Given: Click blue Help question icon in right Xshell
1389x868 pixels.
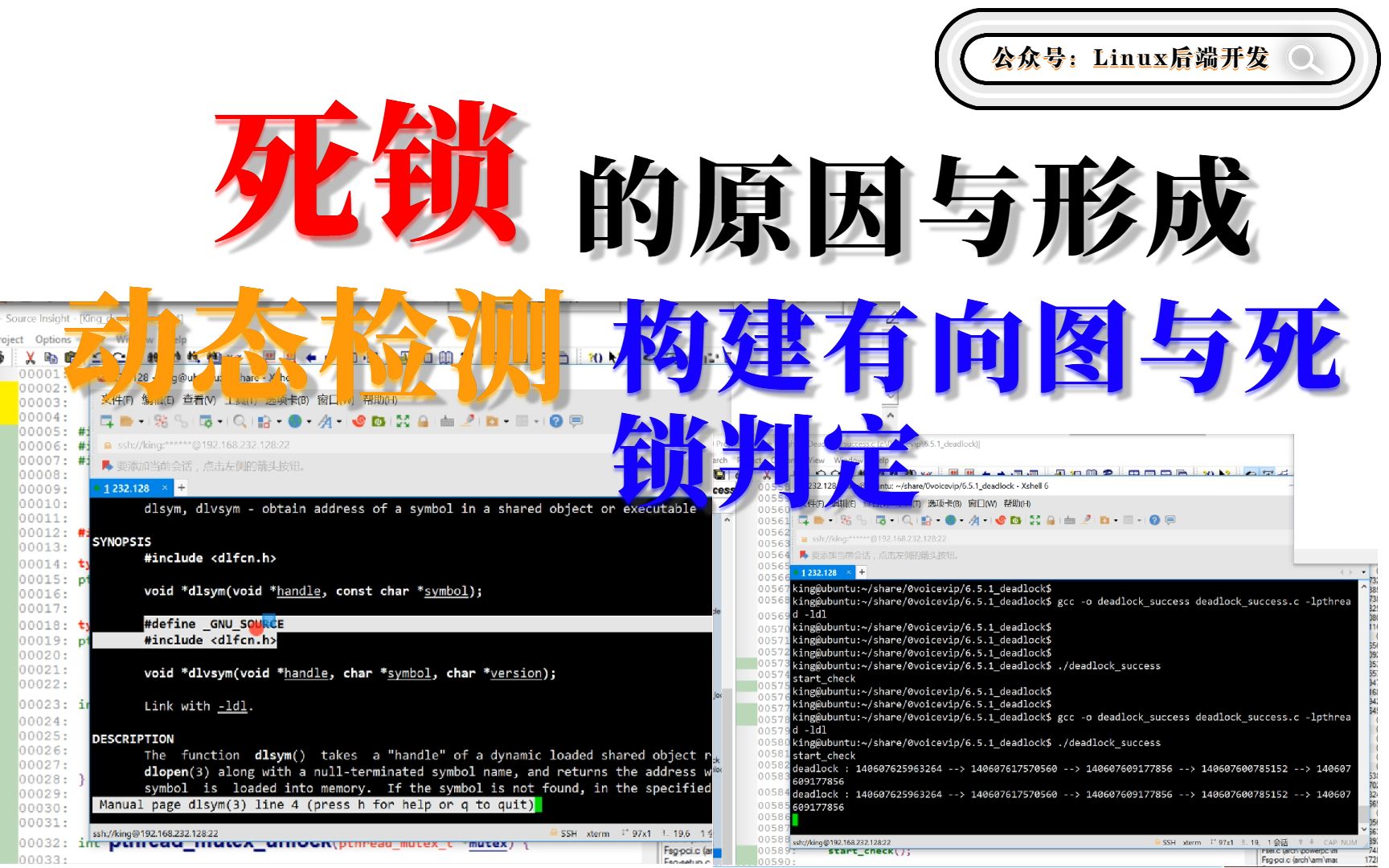Looking at the screenshot, I should [x=1154, y=520].
